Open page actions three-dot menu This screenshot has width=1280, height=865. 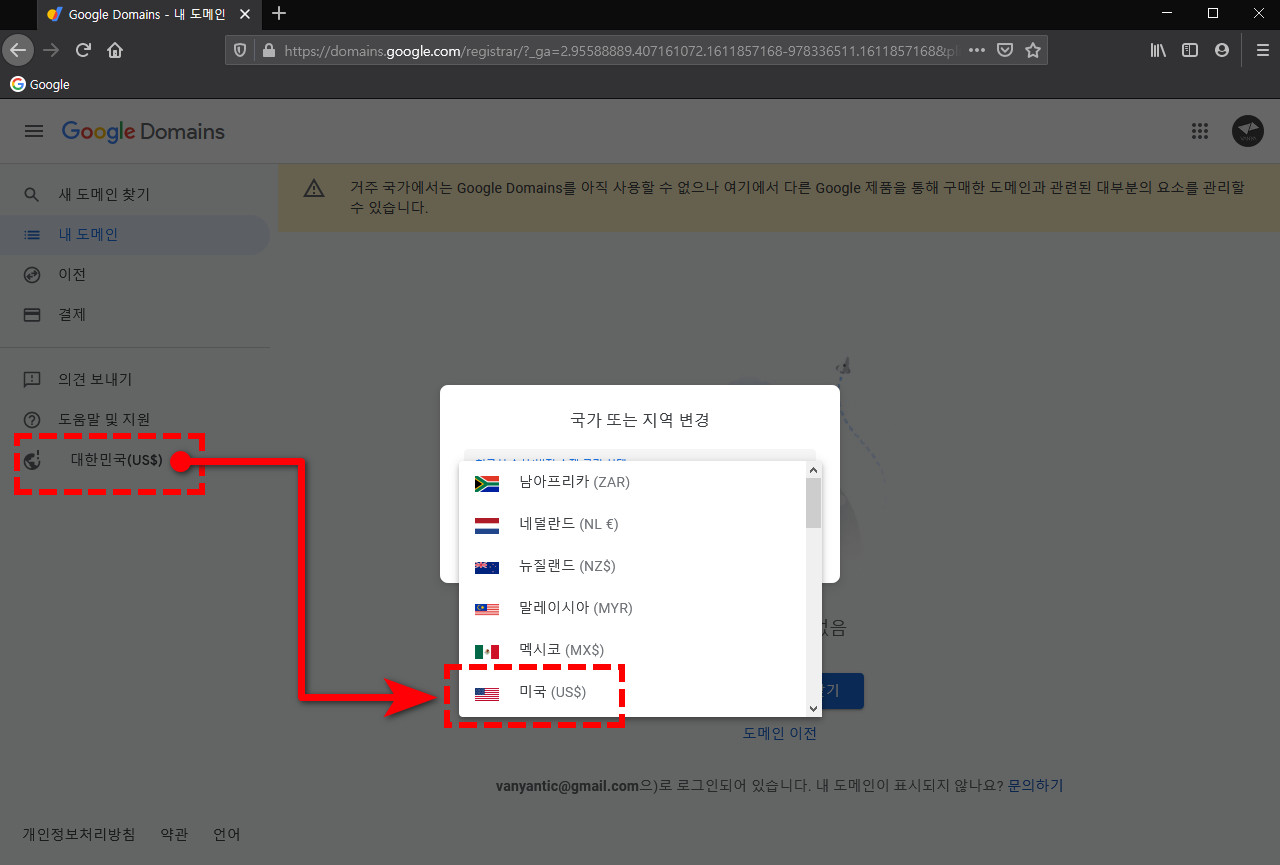977,50
